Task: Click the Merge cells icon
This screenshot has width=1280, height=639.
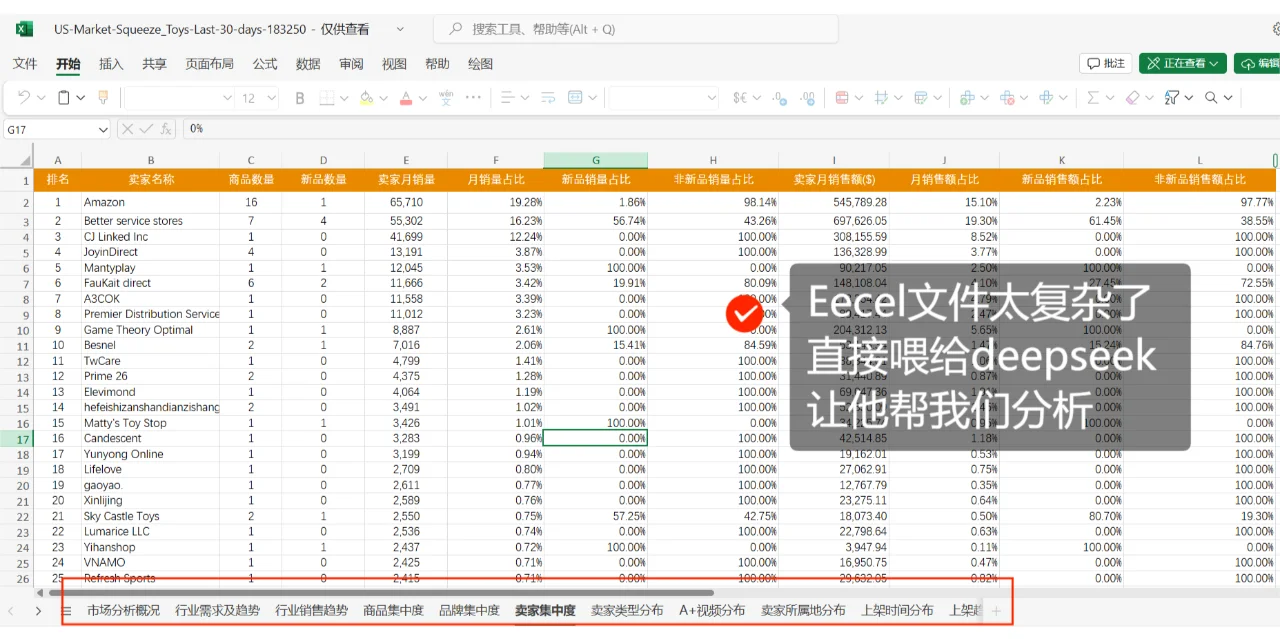Action: (575, 98)
